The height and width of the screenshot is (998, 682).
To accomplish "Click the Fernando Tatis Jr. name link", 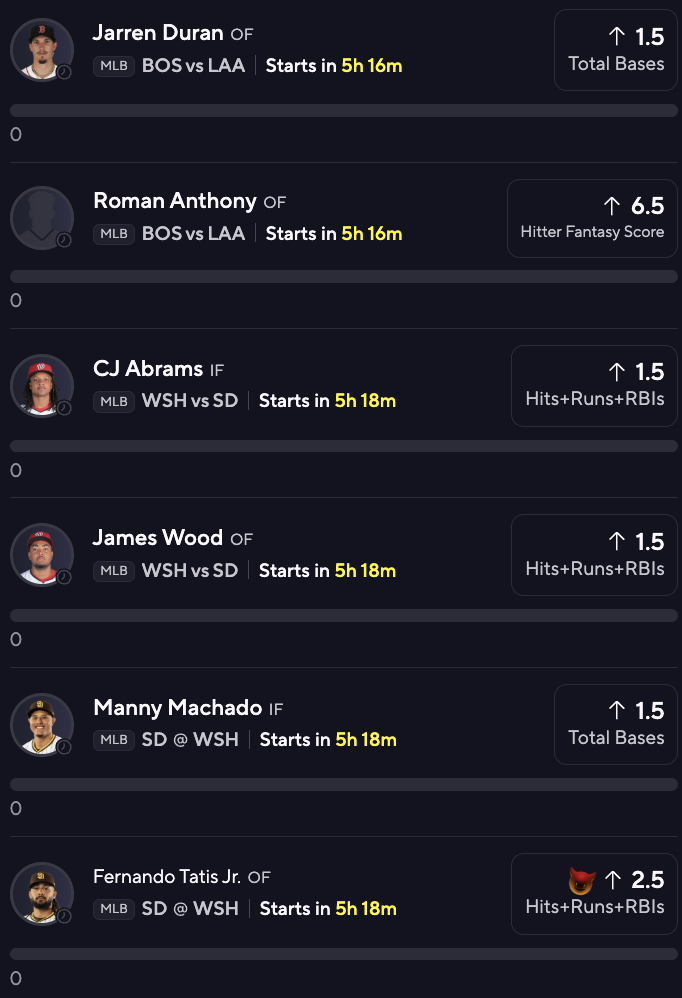I will (167, 877).
